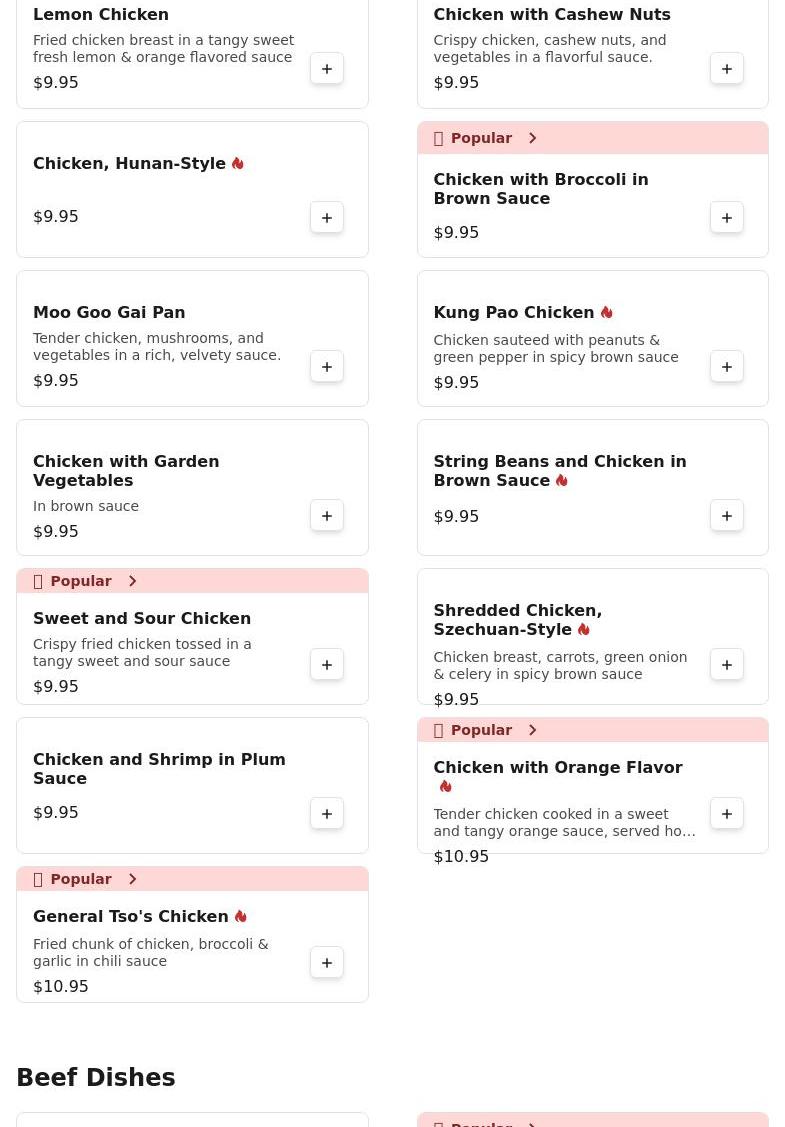Click the Beef Dishes section heading
785x1127 pixels.
96,1077
